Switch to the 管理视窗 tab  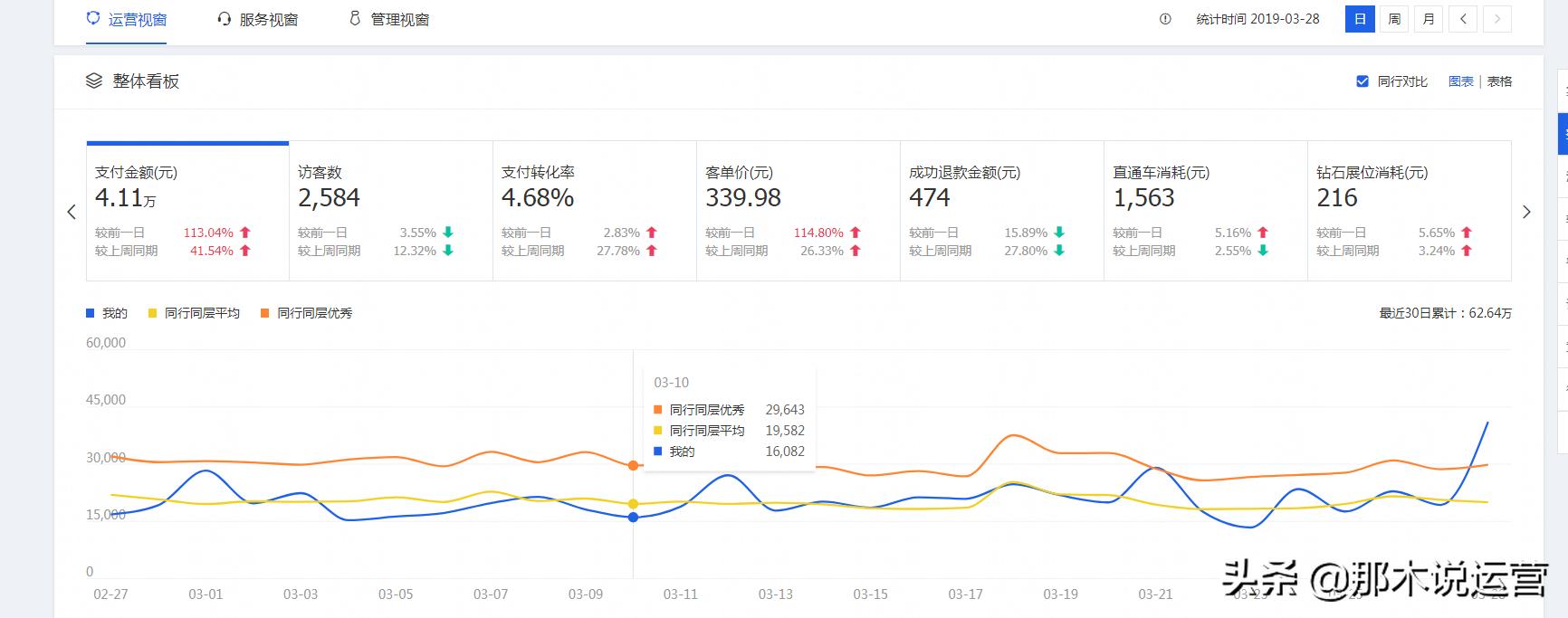[x=399, y=20]
